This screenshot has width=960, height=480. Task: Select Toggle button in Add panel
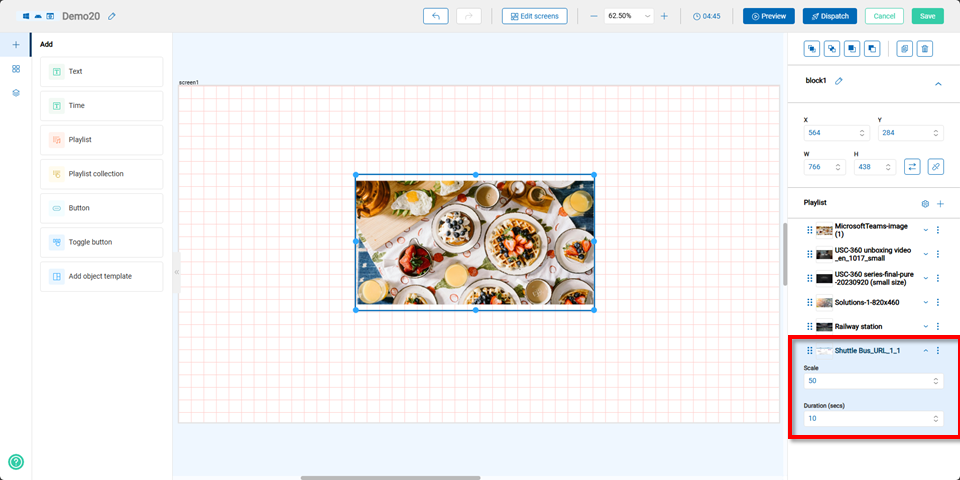click(101, 242)
